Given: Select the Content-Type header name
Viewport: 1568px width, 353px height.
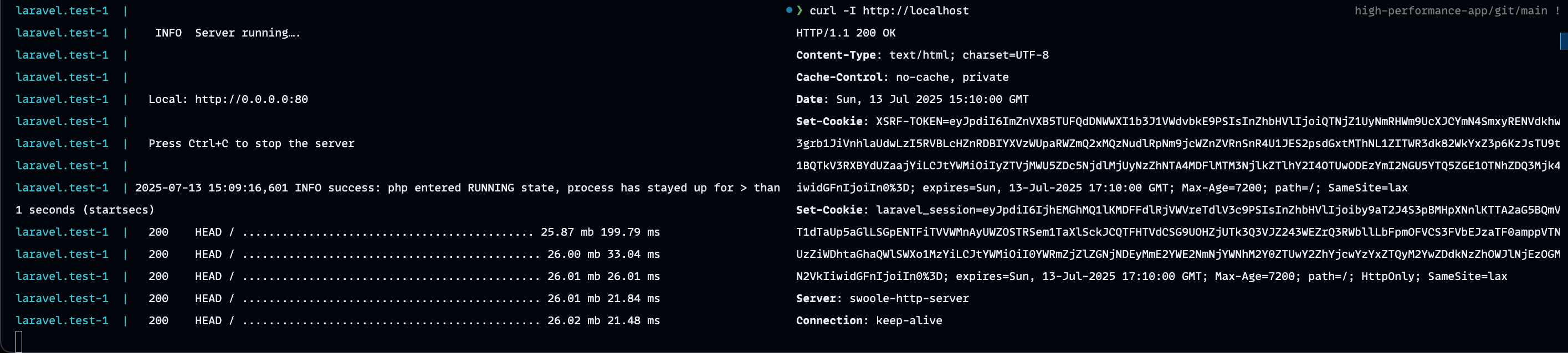Looking at the screenshot, I should [836, 55].
